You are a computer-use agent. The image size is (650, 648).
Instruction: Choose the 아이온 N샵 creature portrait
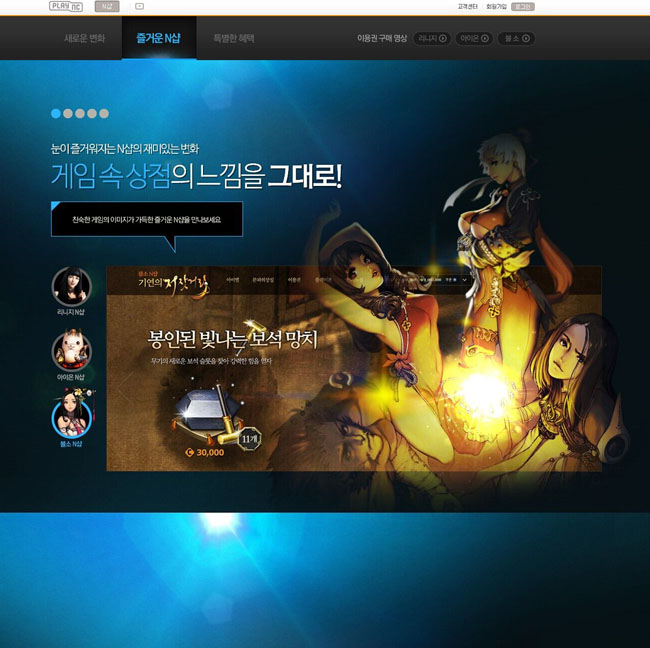click(x=71, y=351)
